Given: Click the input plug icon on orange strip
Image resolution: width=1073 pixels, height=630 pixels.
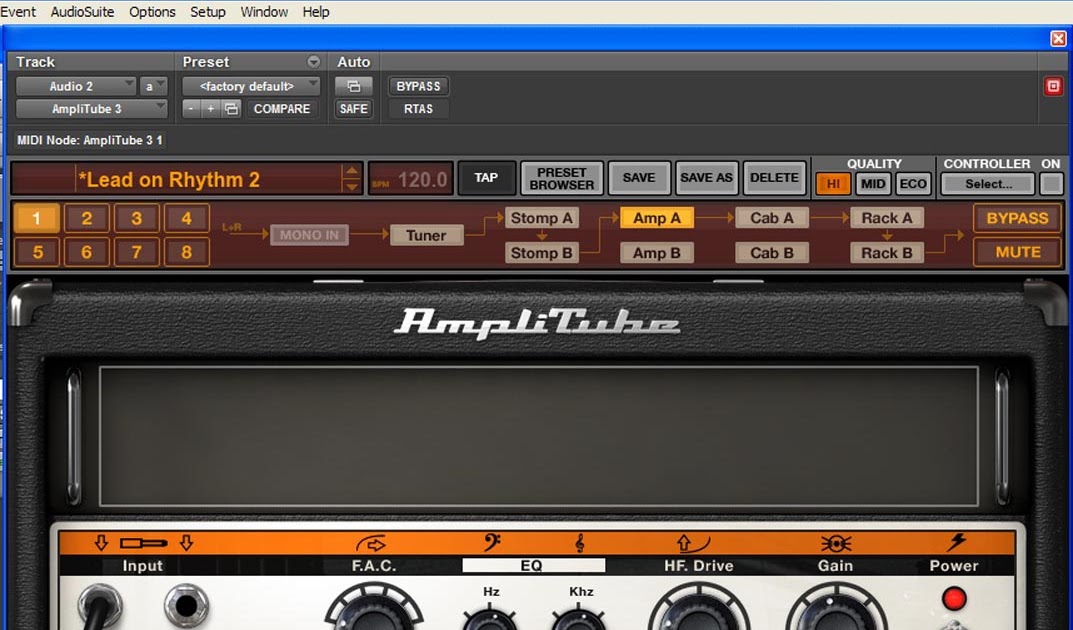Looking at the screenshot, I should 143,543.
